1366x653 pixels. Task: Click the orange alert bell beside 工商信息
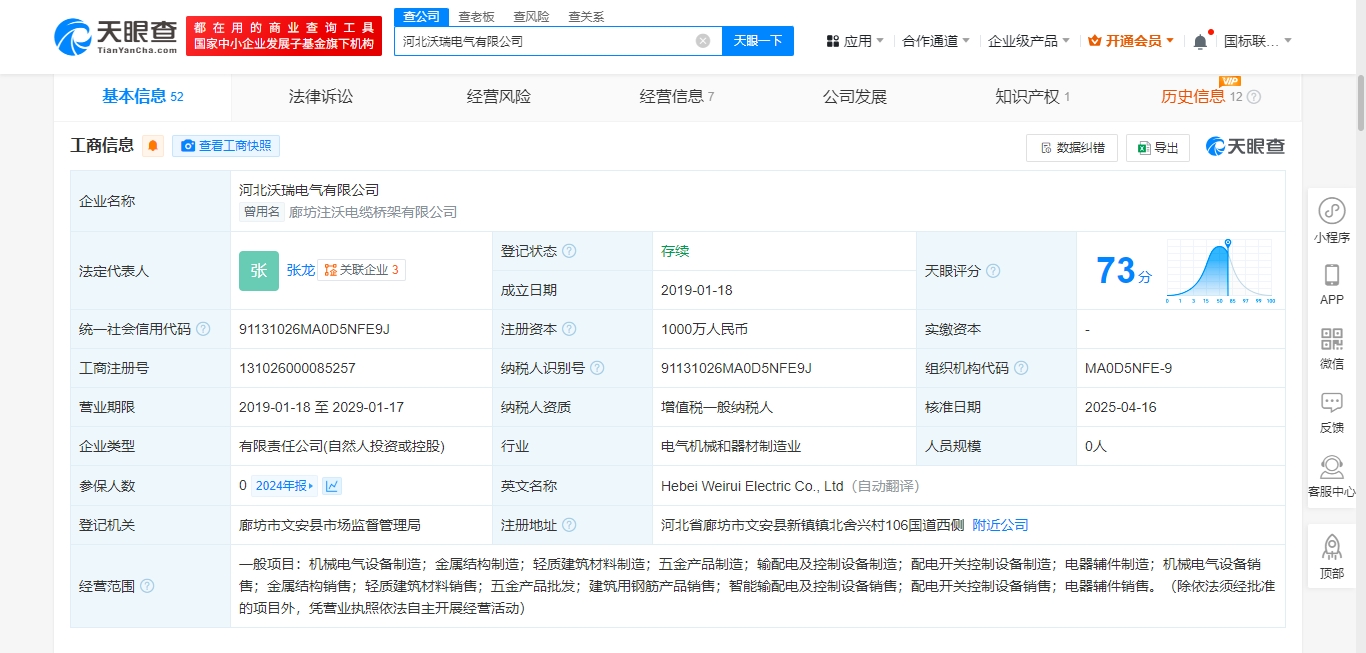coord(153,146)
